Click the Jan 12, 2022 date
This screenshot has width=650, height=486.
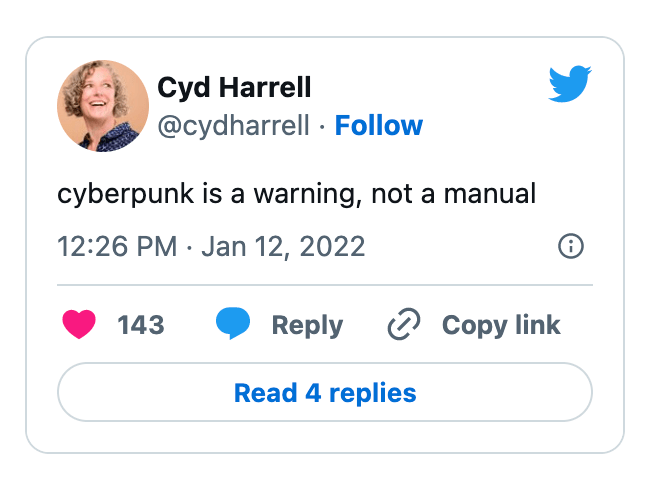click(283, 246)
